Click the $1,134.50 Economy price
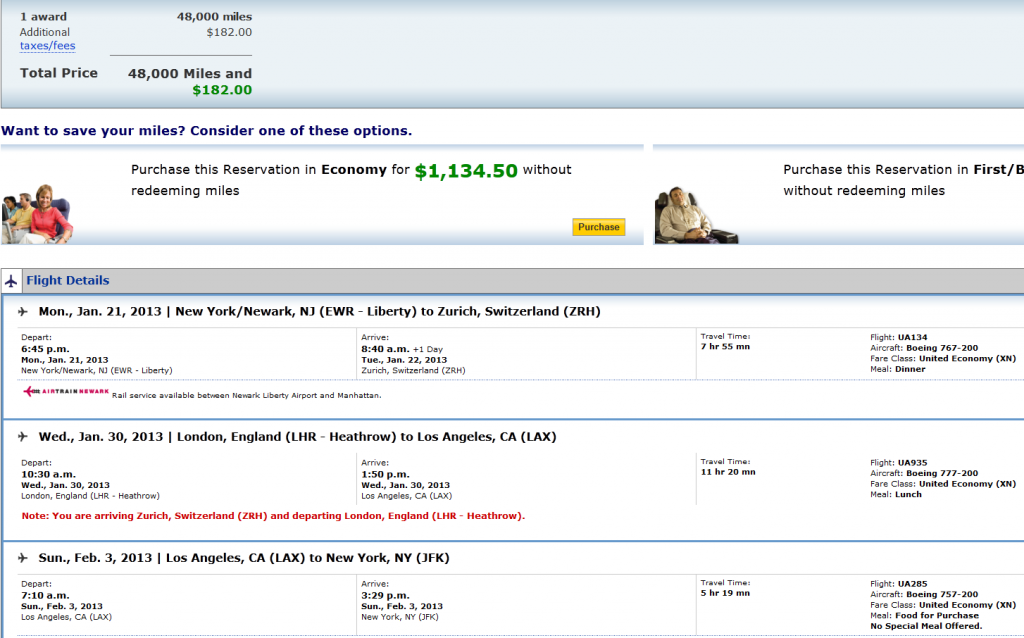Viewport: 1024px width, 638px height. pos(466,171)
